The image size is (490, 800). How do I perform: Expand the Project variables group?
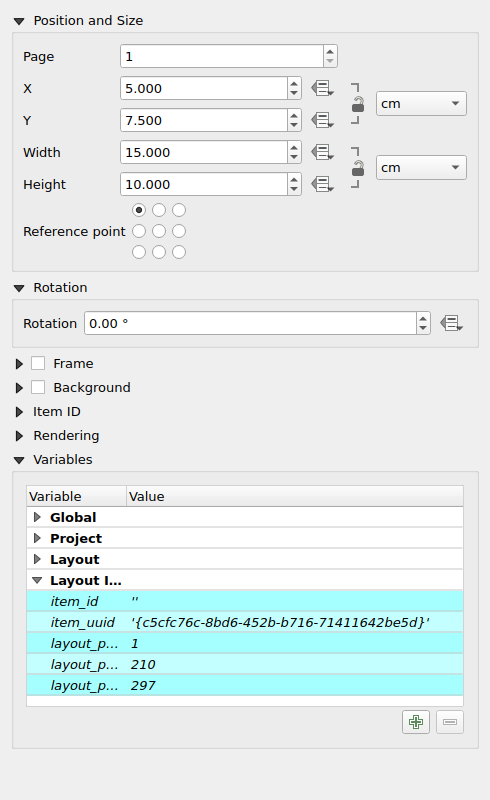37,538
